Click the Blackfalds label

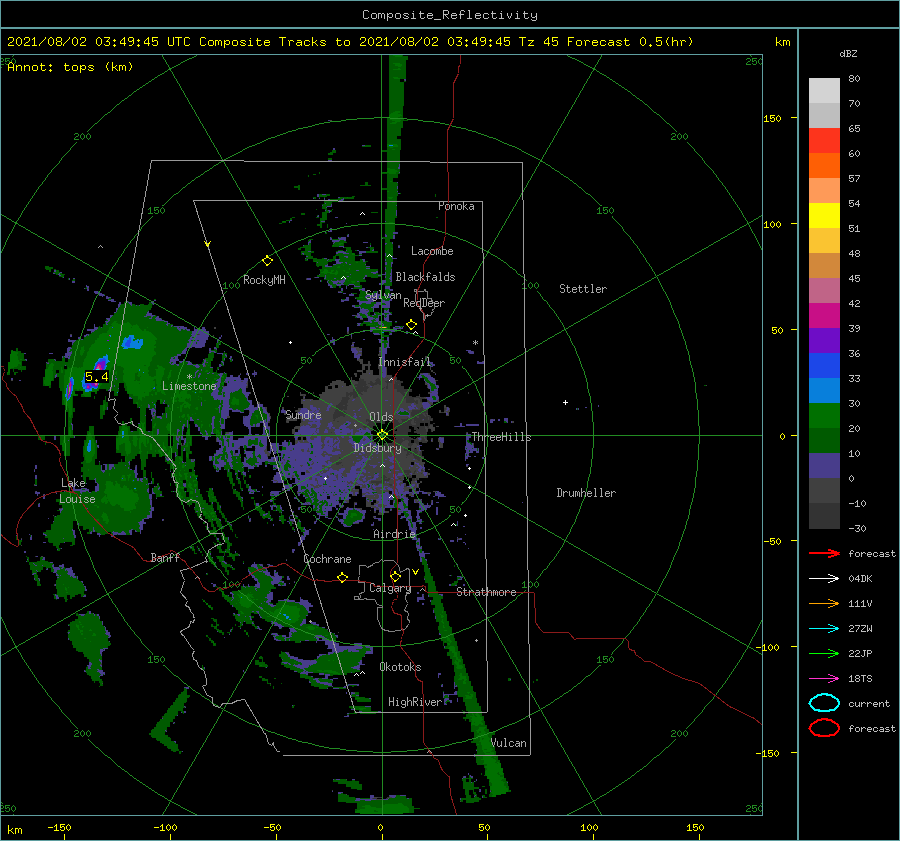pos(425,277)
